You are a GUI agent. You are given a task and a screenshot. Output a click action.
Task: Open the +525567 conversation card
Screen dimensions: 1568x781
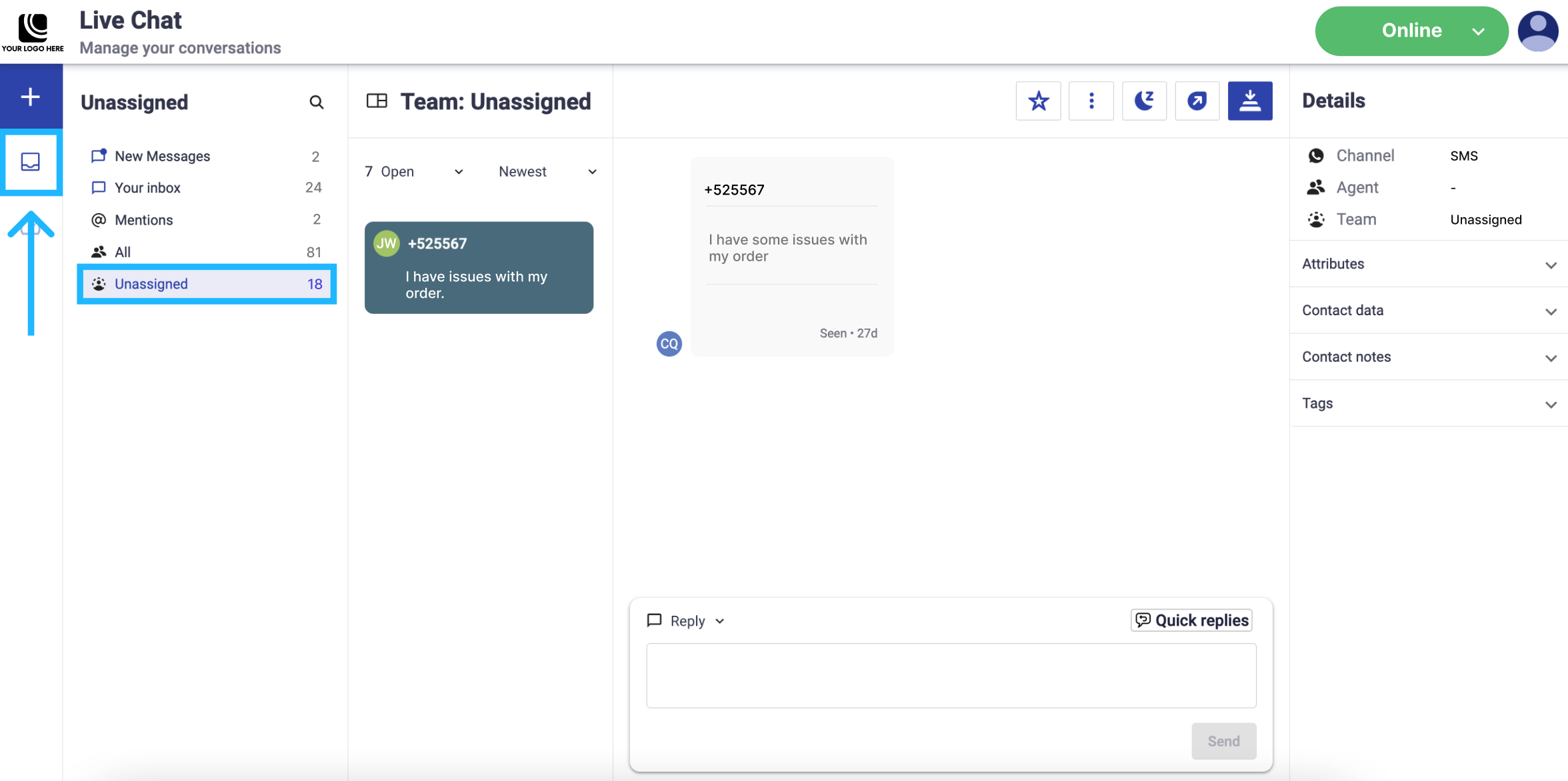(x=479, y=268)
